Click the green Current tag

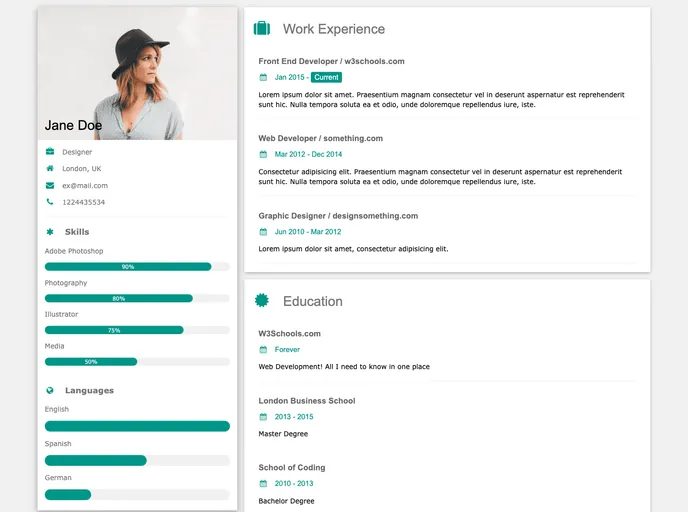(326, 77)
